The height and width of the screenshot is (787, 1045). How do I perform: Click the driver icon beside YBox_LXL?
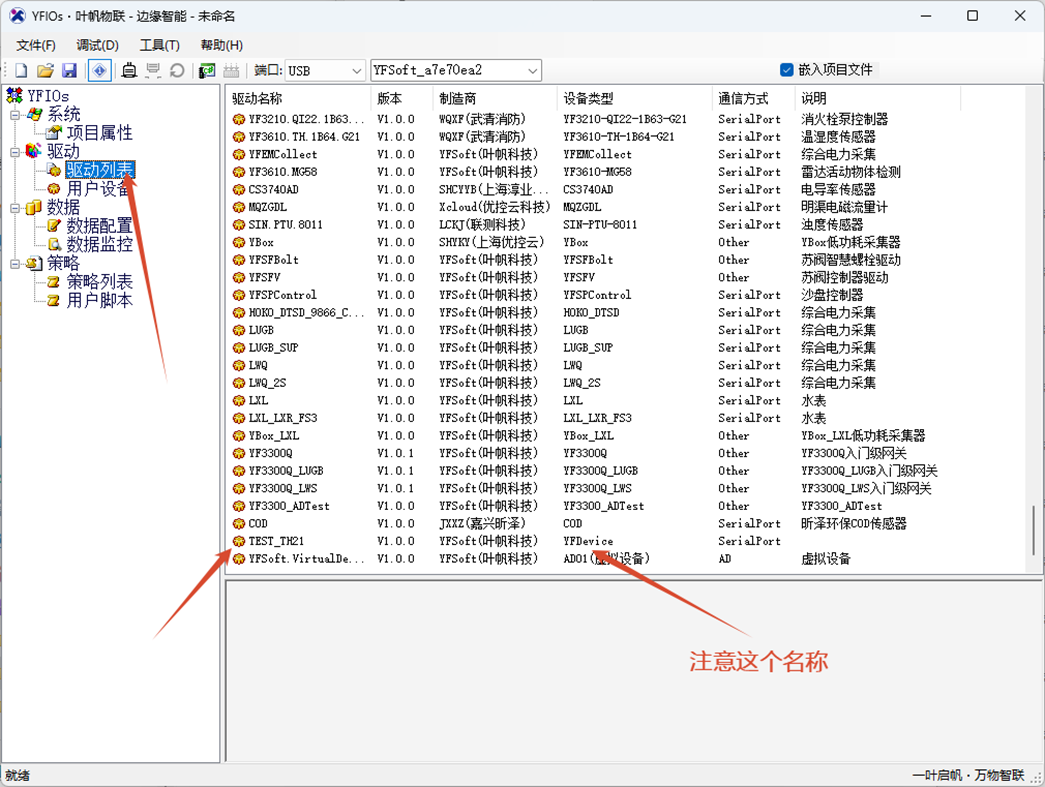239,436
